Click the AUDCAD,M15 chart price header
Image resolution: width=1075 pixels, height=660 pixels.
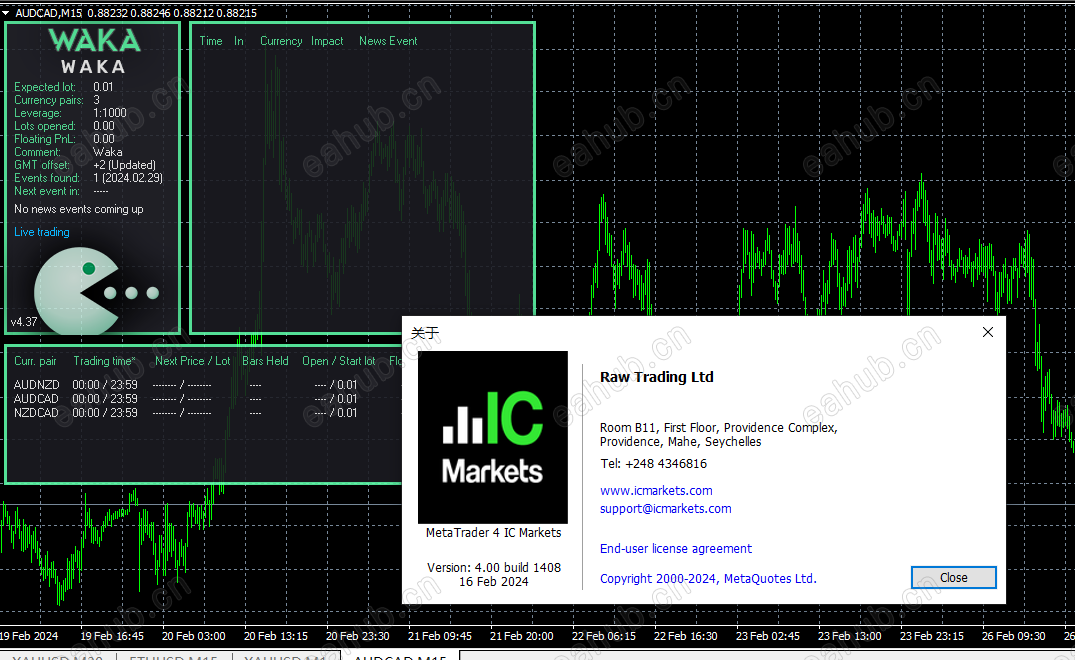[136, 12]
